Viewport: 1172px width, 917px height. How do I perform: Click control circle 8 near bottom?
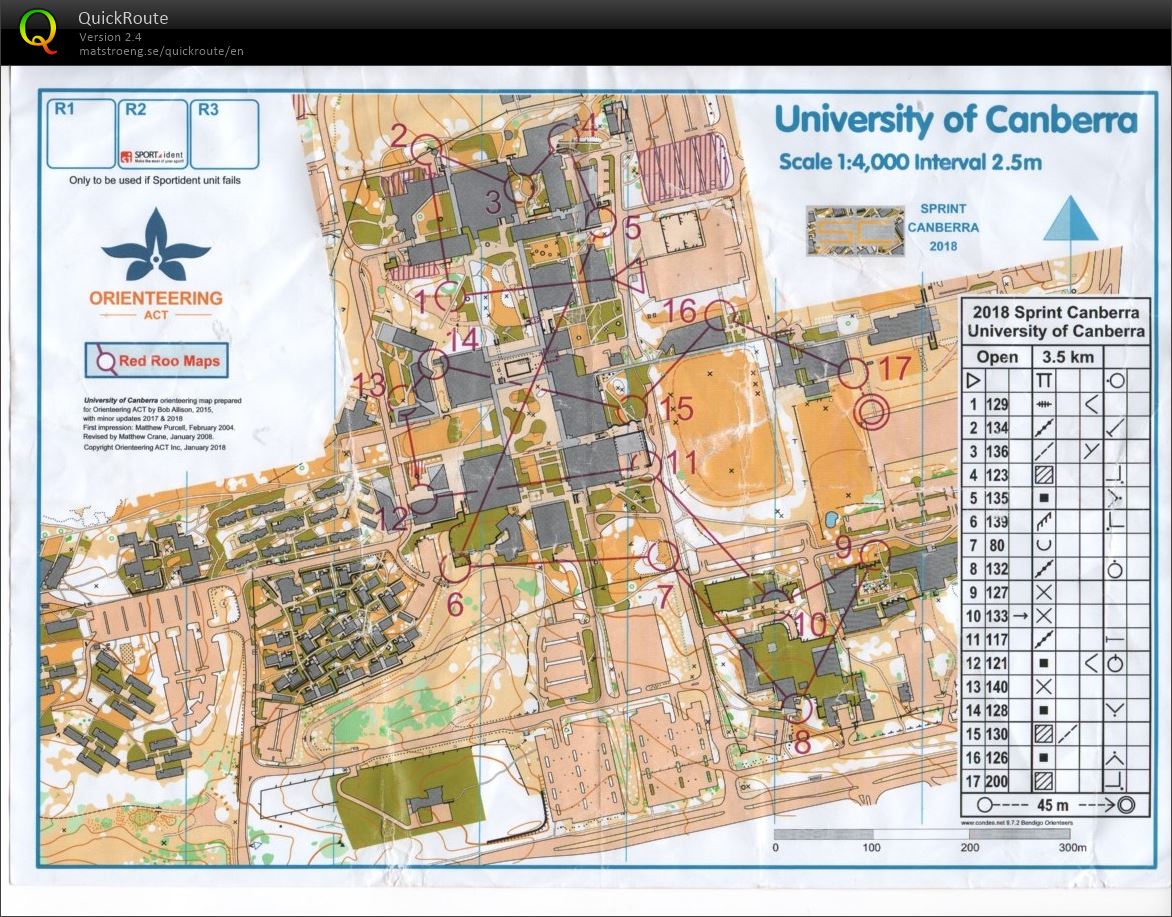point(796,708)
